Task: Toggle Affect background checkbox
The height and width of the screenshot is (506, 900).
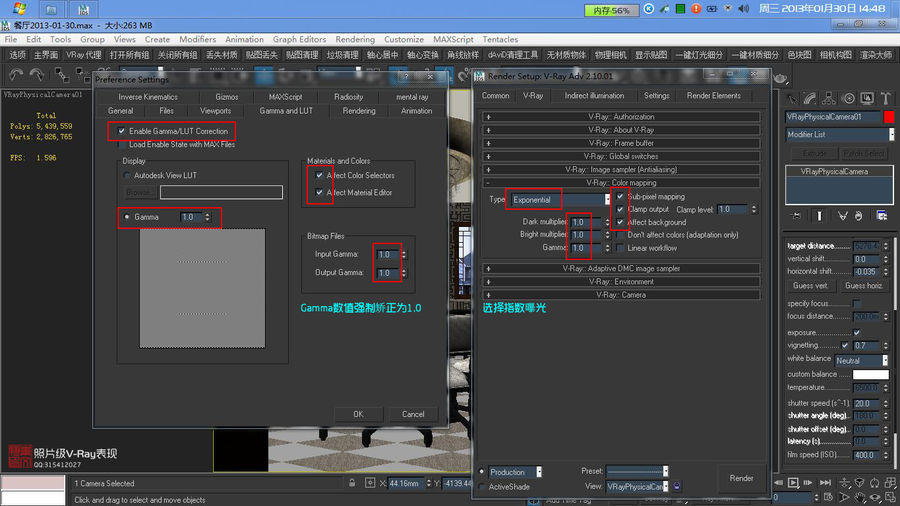Action: [x=620, y=222]
